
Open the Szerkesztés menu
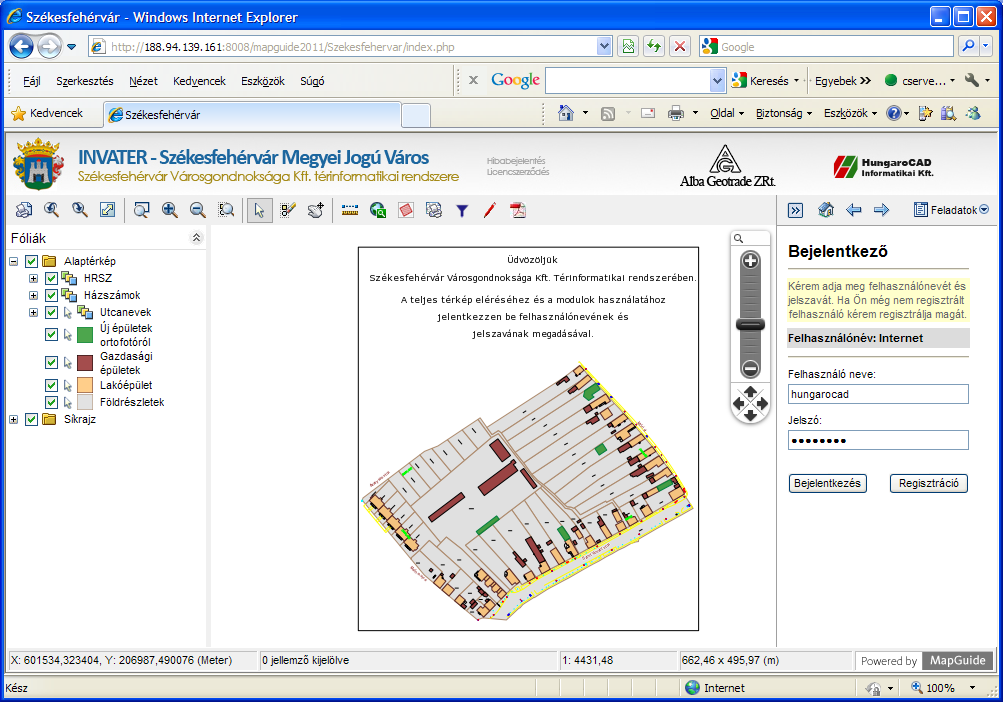click(x=85, y=81)
